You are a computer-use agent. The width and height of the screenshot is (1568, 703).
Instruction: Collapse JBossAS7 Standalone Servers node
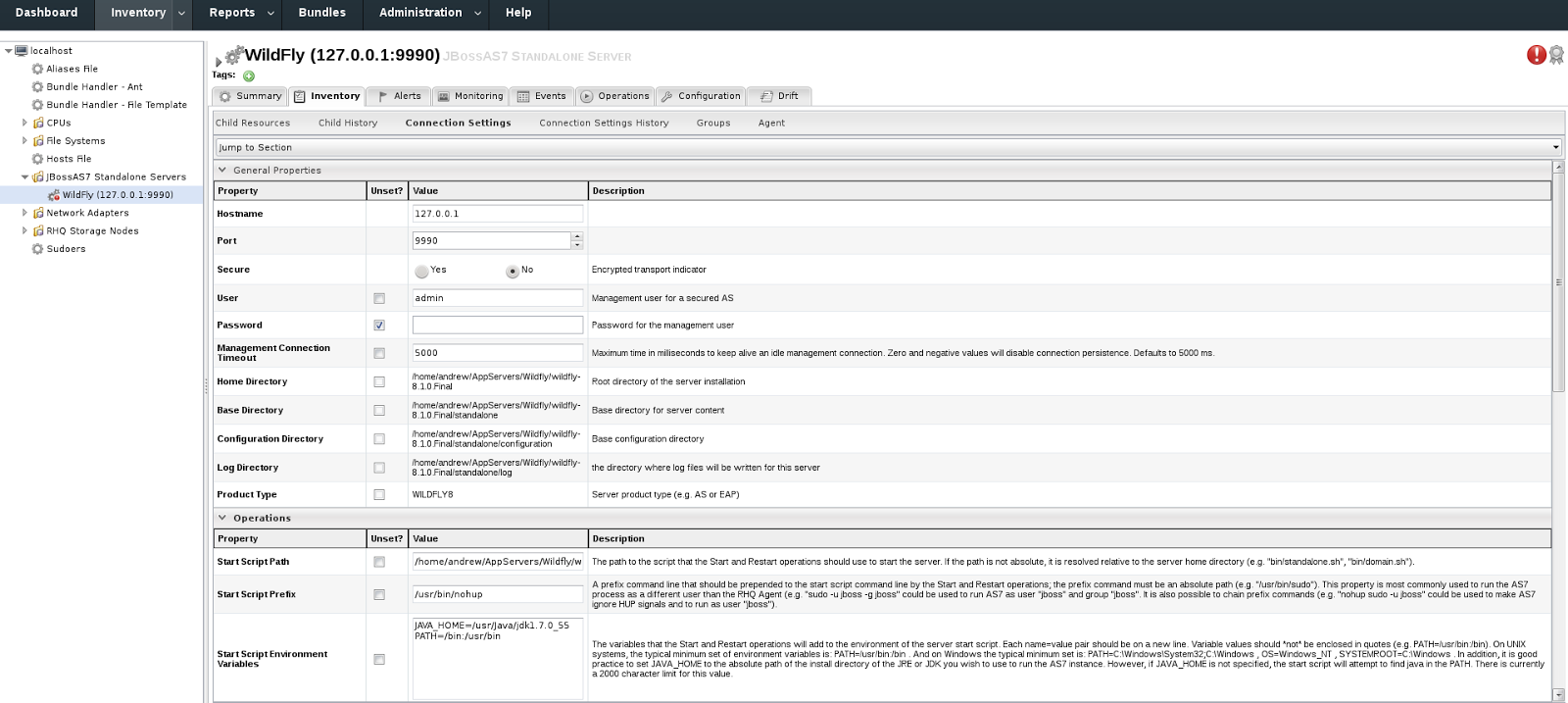coord(24,176)
